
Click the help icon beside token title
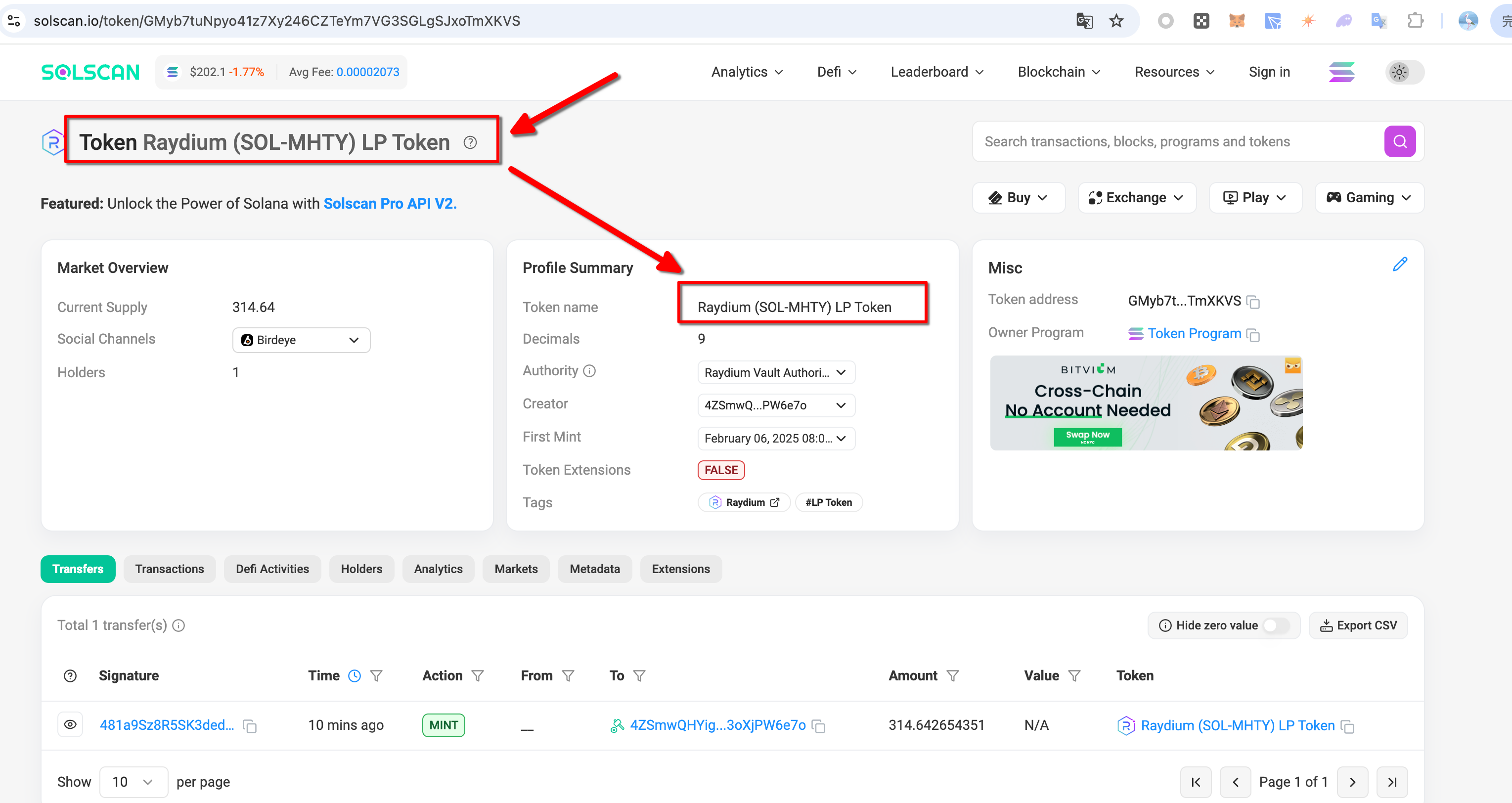(x=470, y=142)
